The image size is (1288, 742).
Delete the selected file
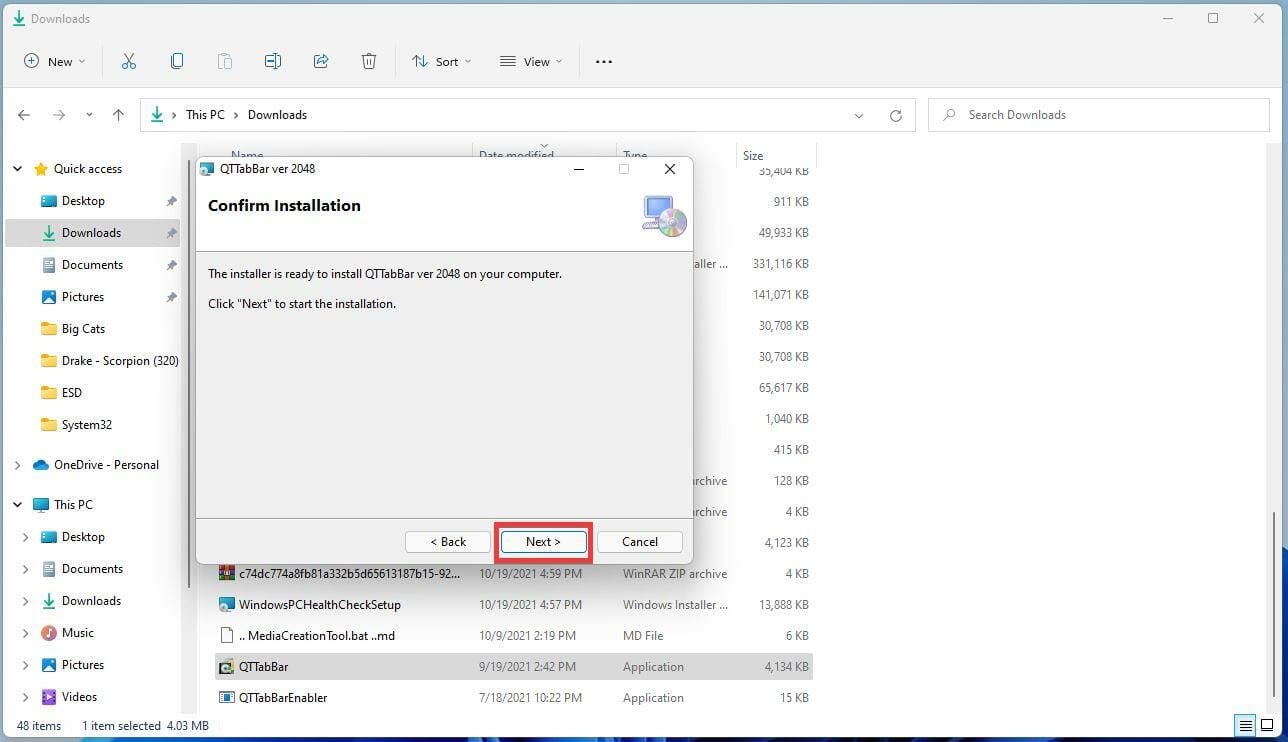click(x=368, y=61)
